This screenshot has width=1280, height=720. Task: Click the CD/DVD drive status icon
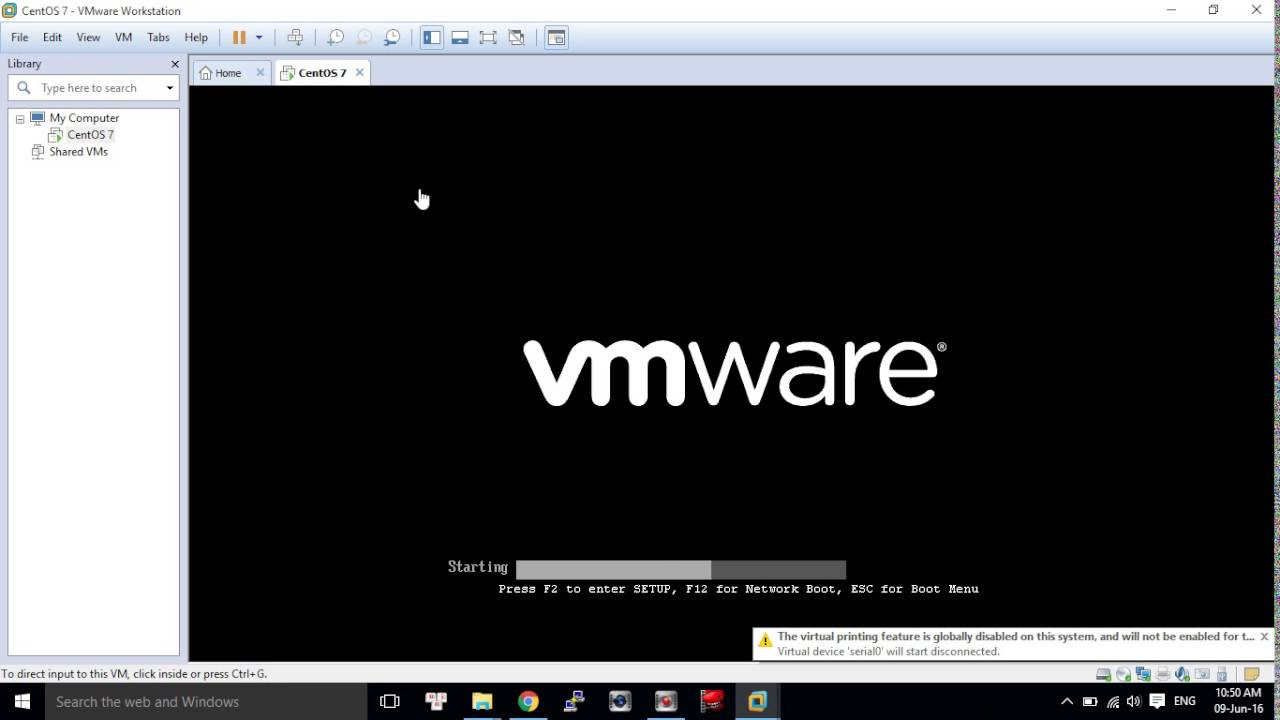(1123, 674)
